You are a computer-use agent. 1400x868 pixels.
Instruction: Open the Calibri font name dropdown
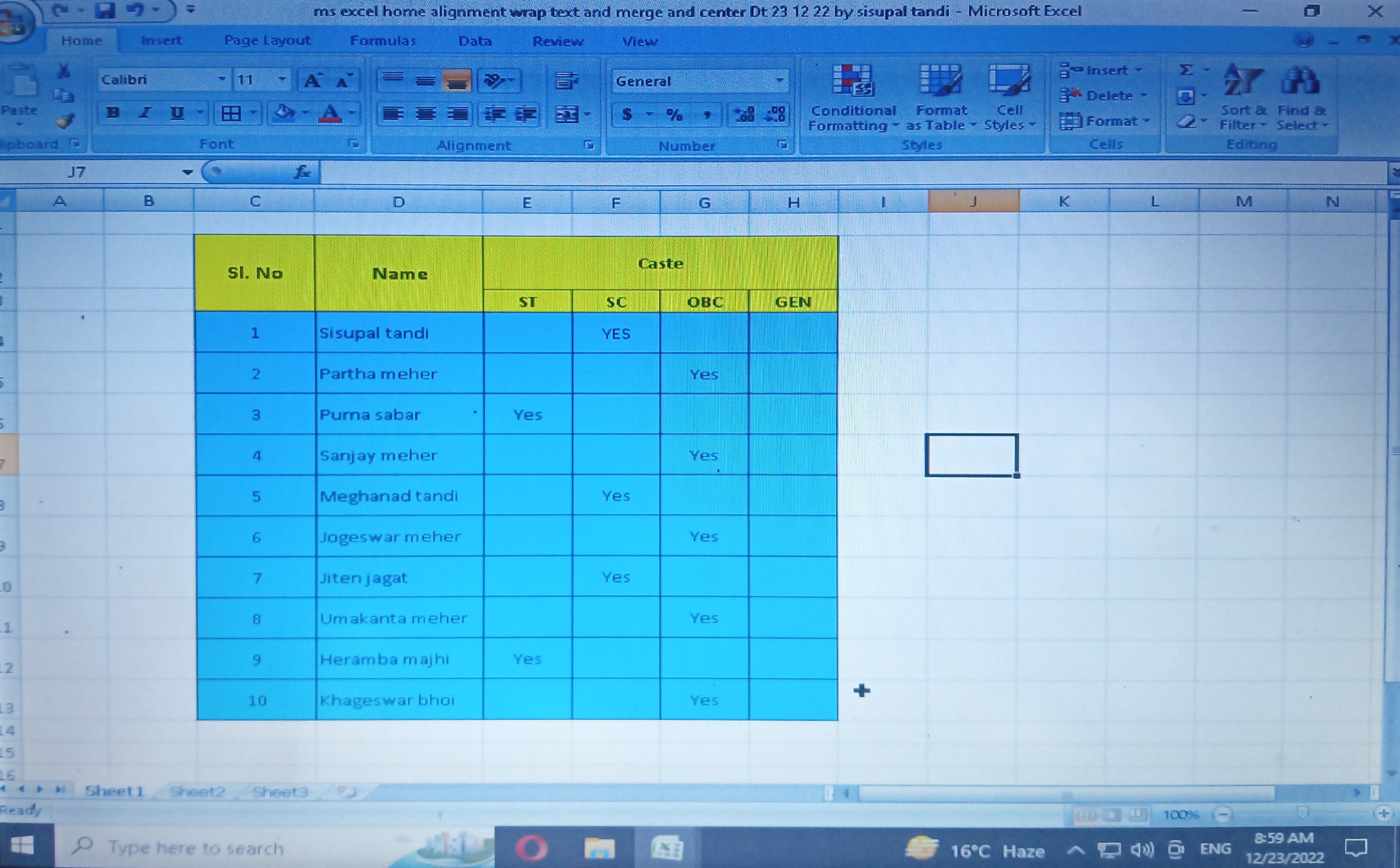[222, 79]
